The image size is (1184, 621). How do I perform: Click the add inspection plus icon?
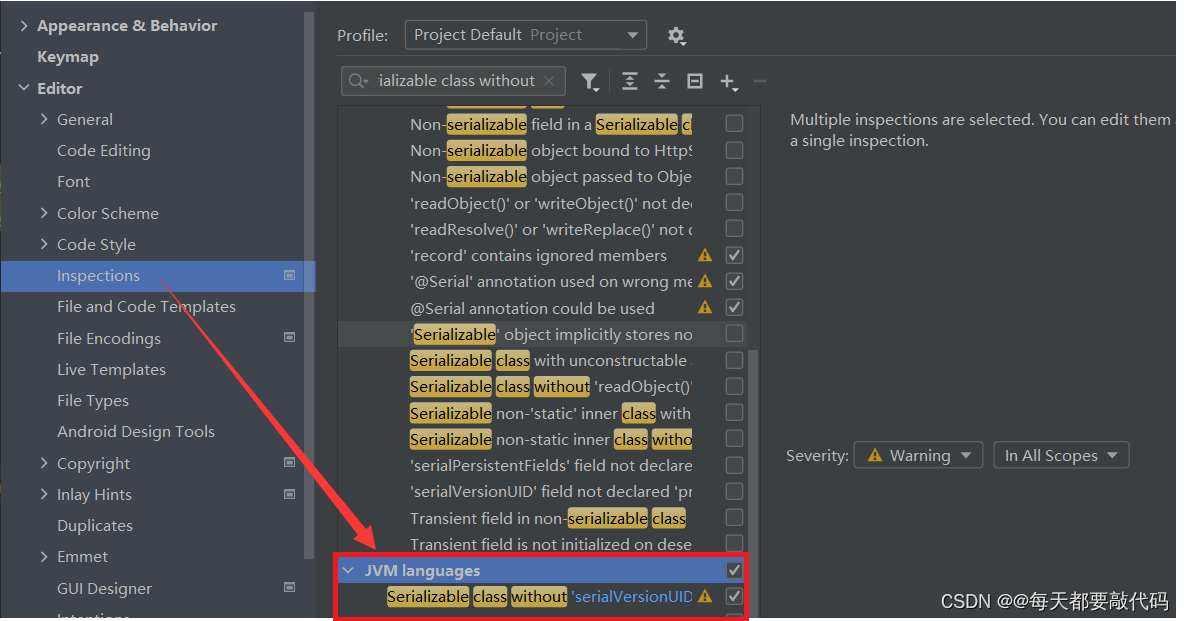click(x=728, y=82)
